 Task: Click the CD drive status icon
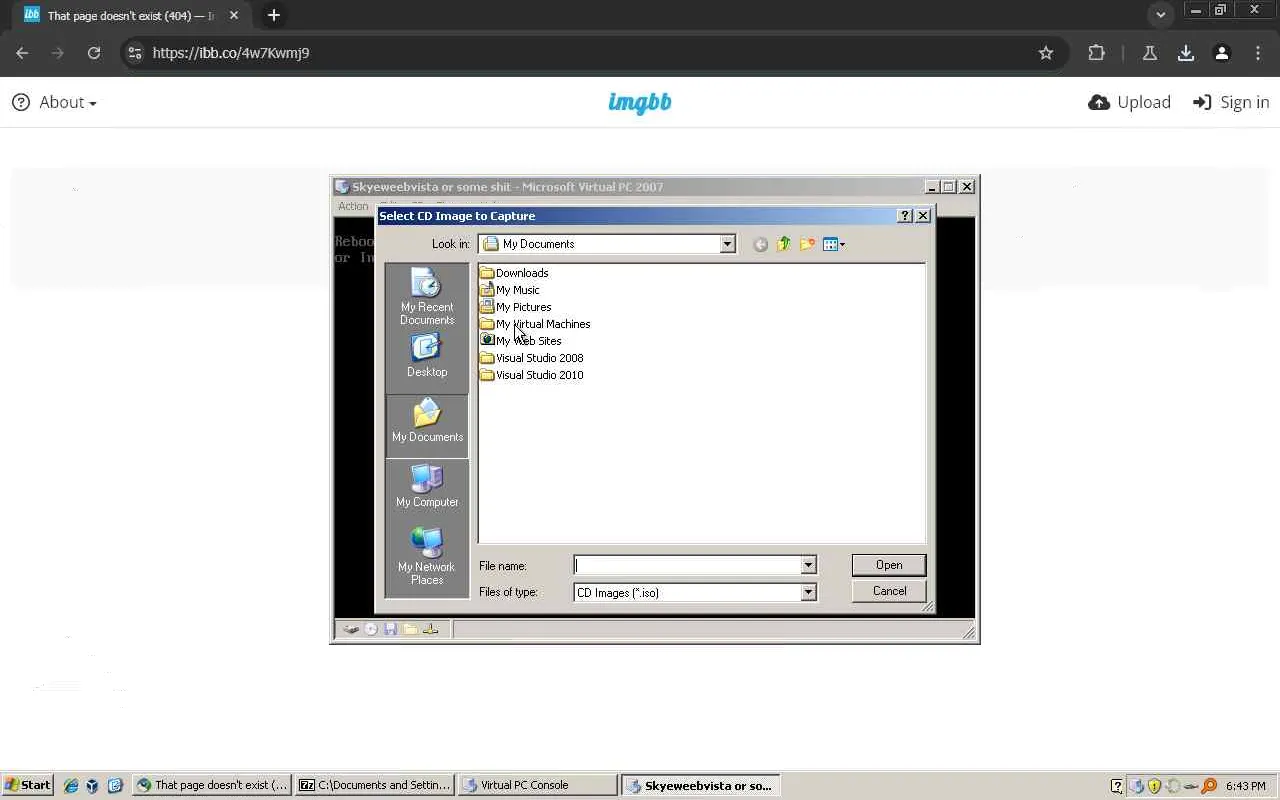371,629
